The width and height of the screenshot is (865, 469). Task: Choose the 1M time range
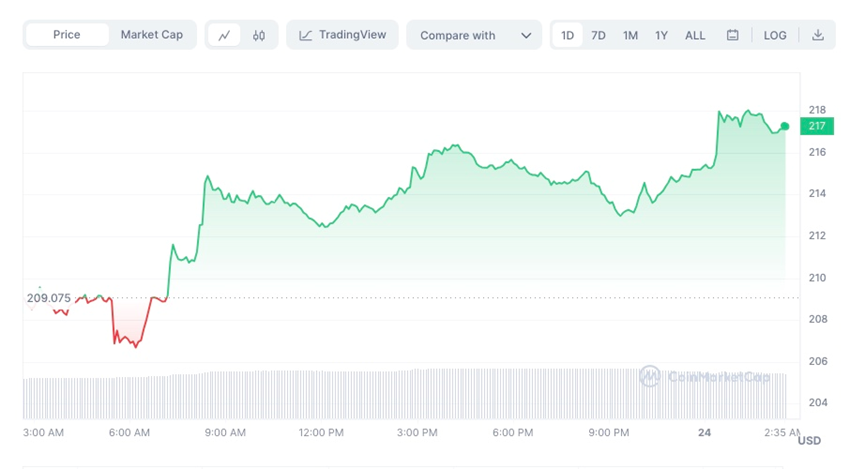pos(630,35)
